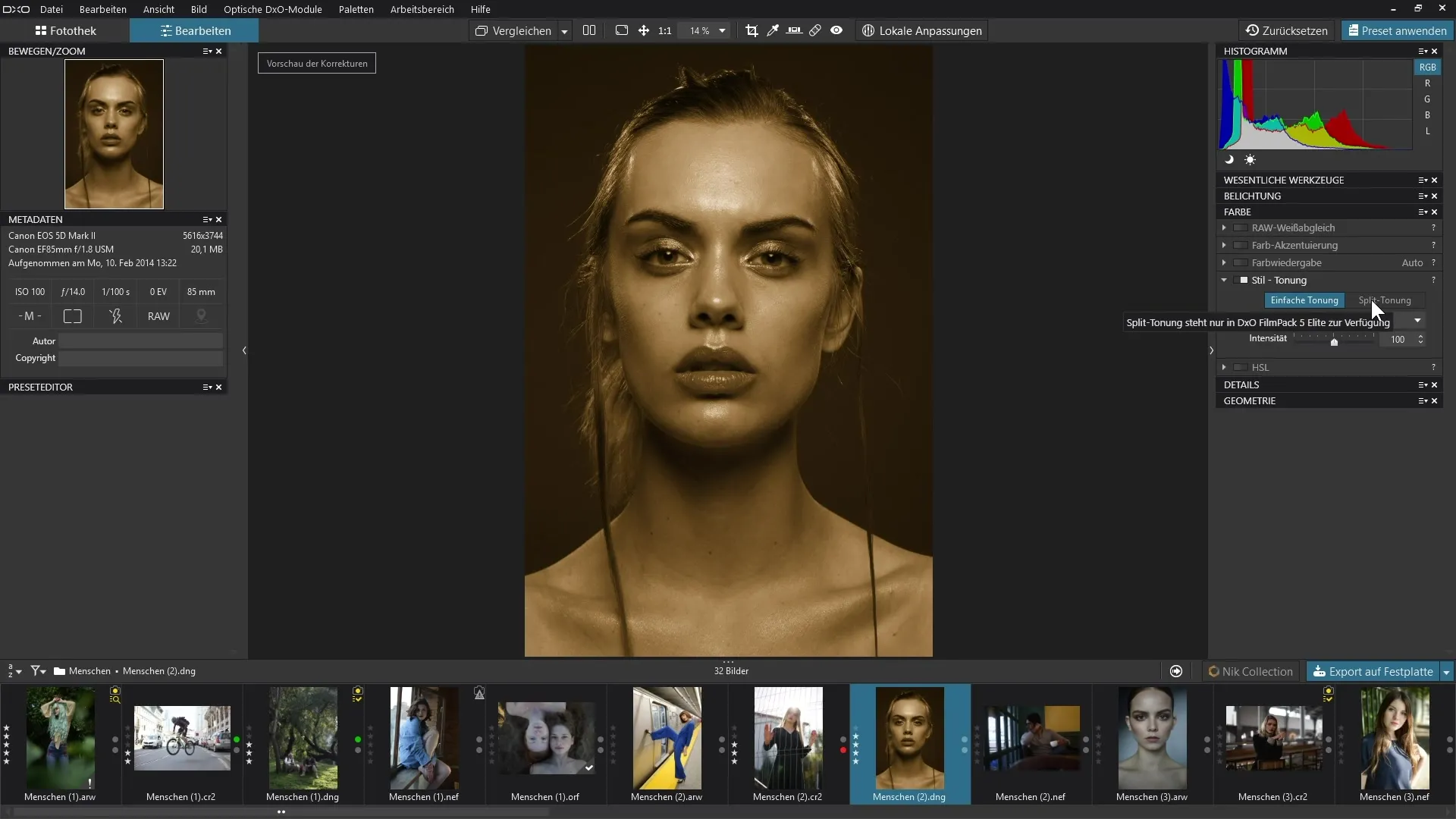Open the sort order icon in the filmstrip
Screen dimensions: 1456x819
pos(14,671)
